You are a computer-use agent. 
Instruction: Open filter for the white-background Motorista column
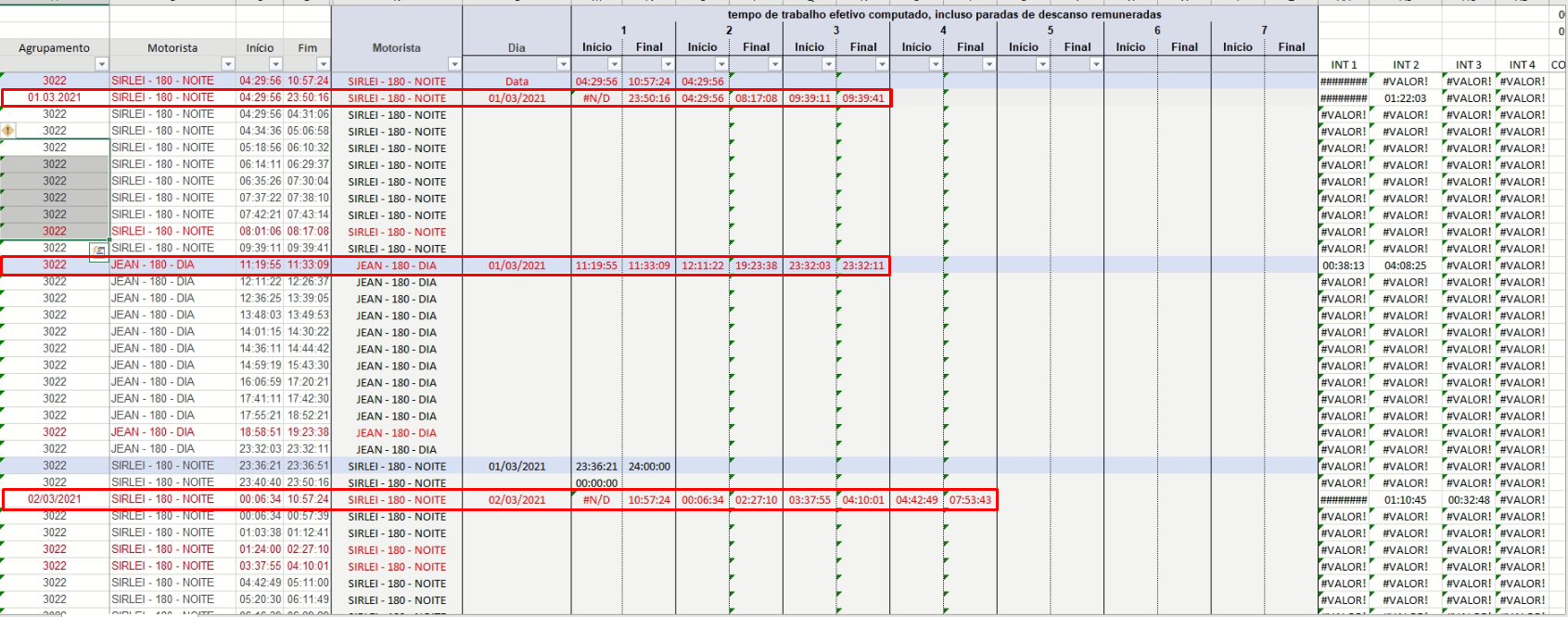pos(228,64)
